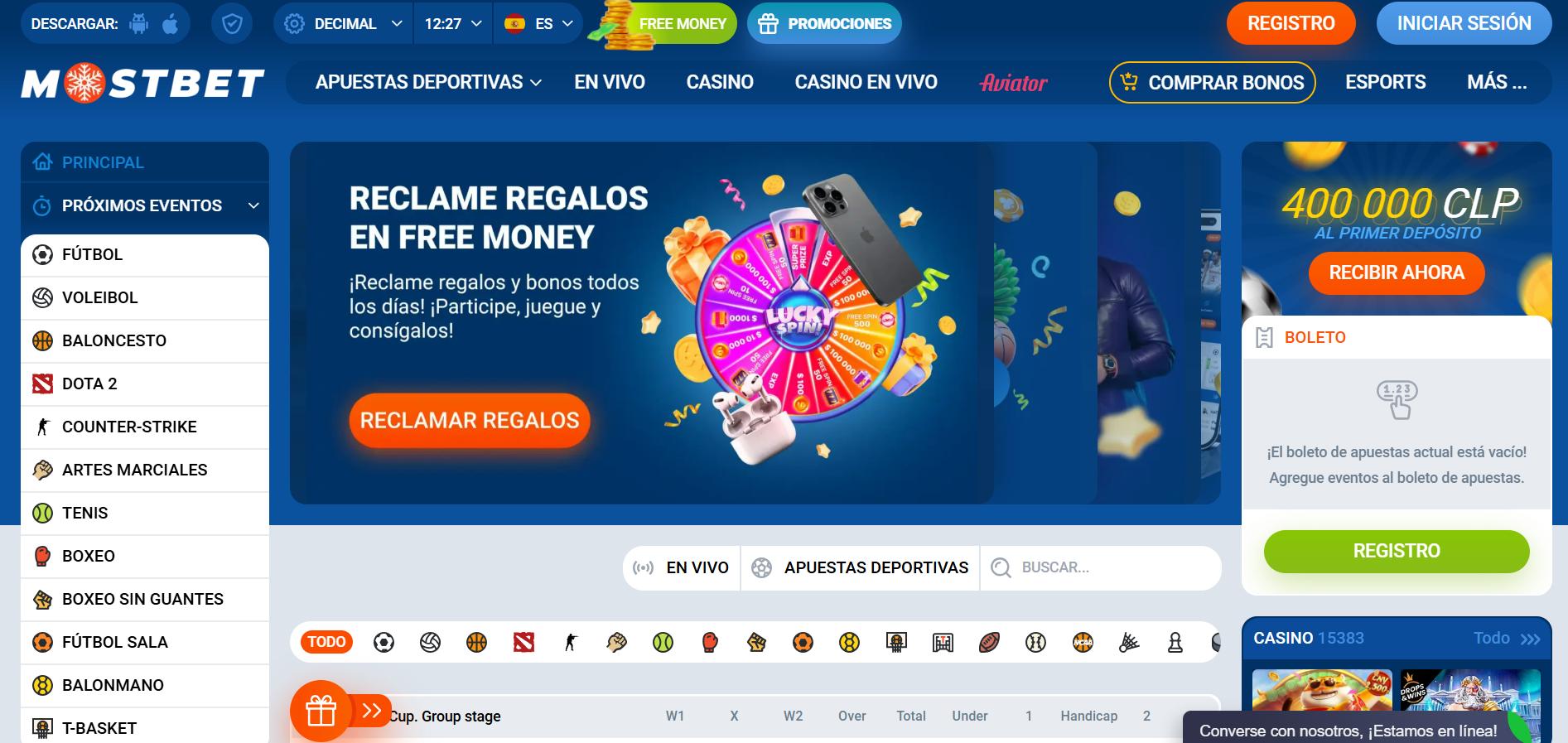Screen dimensions: 1568x743
Task: Download the Android app via robot icon
Action: pyautogui.click(x=139, y=24)
